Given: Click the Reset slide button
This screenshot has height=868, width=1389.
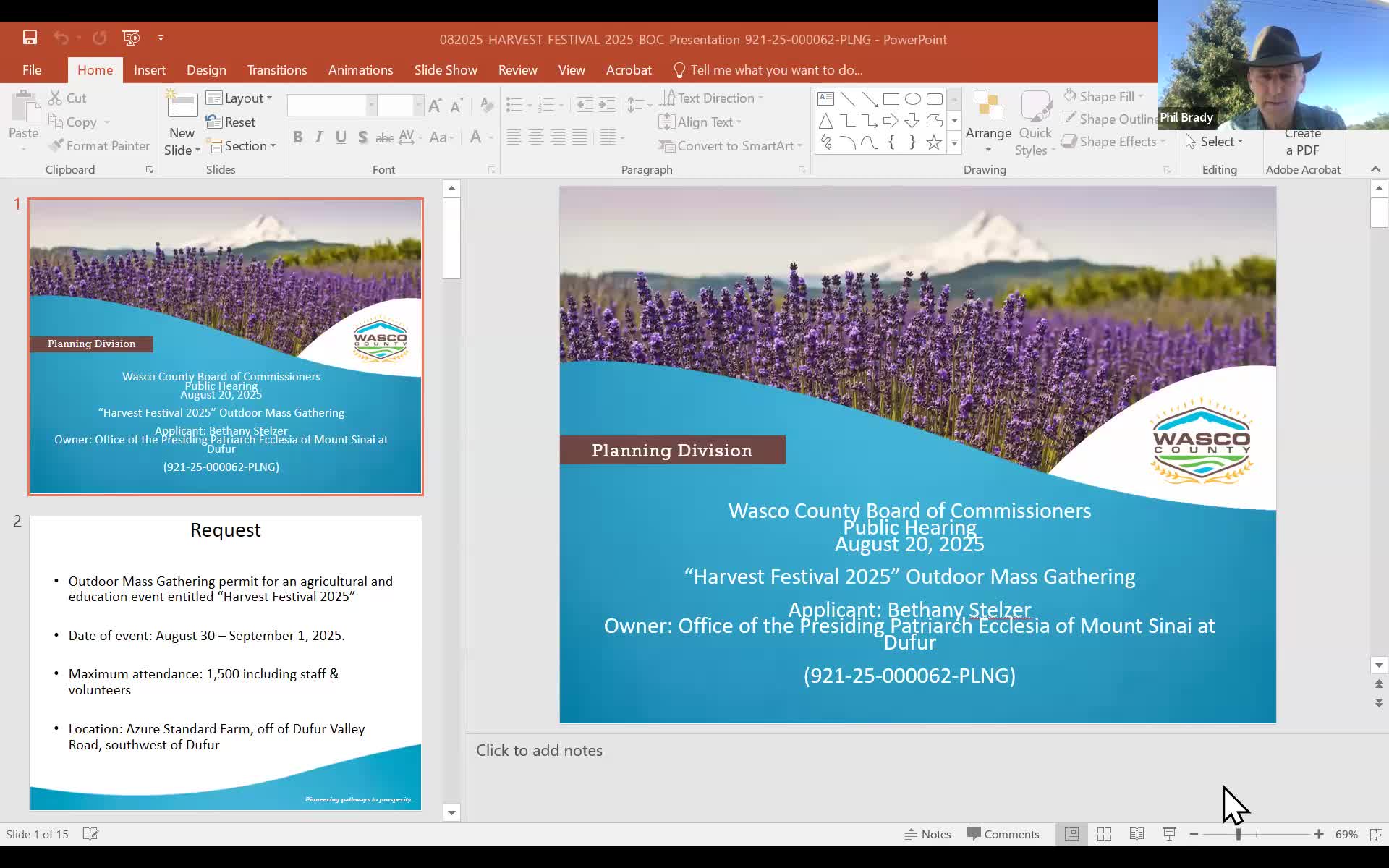Looking at the screenshot, I should [231, 122].
